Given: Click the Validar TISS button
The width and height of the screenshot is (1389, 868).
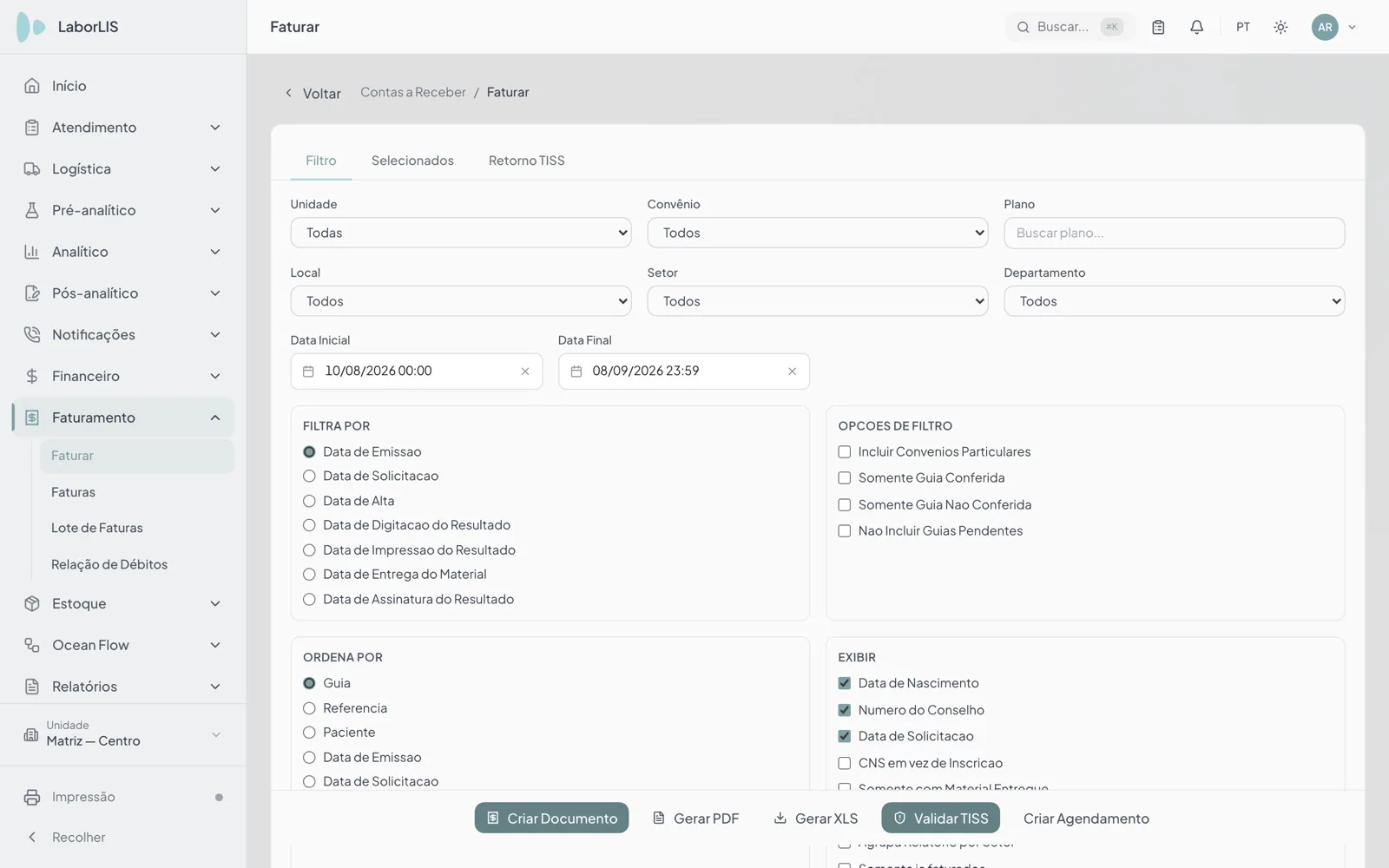Looking at the screenshot, I should [x=941, y=819].
